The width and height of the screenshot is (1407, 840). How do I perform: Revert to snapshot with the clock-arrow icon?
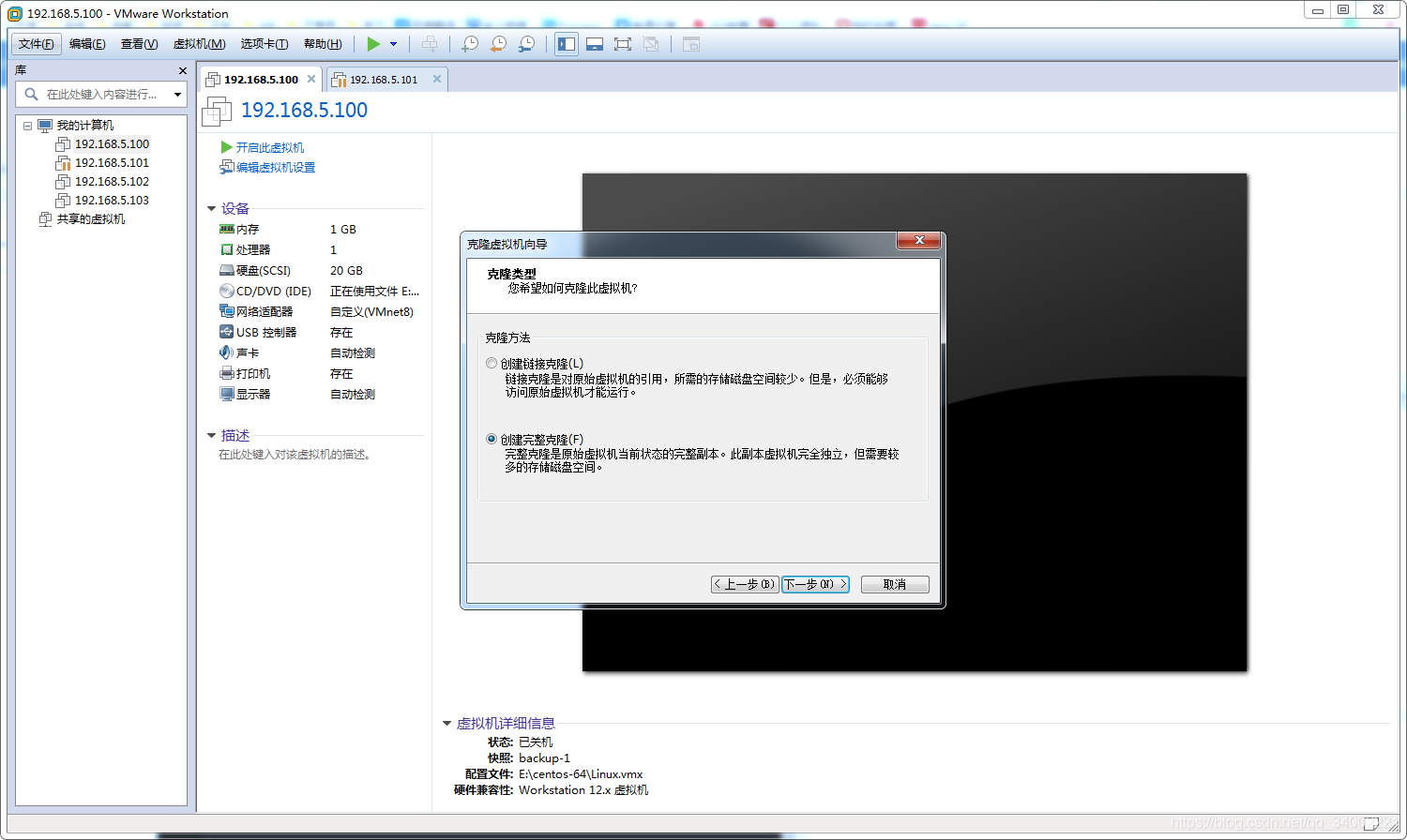tap(498, 44)
